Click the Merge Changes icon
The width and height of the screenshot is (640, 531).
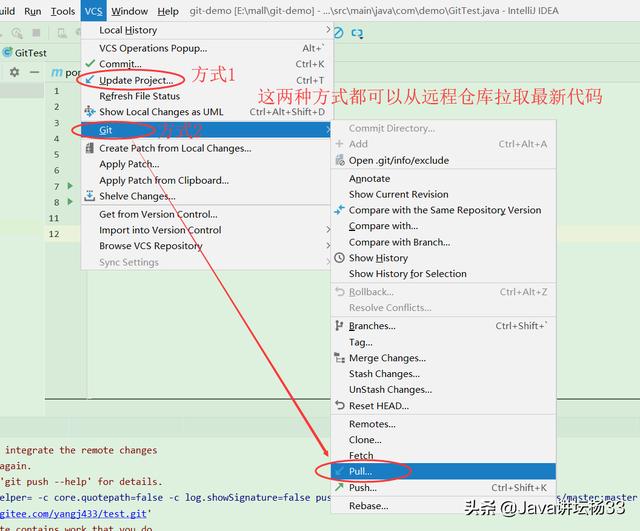point(340,358)
